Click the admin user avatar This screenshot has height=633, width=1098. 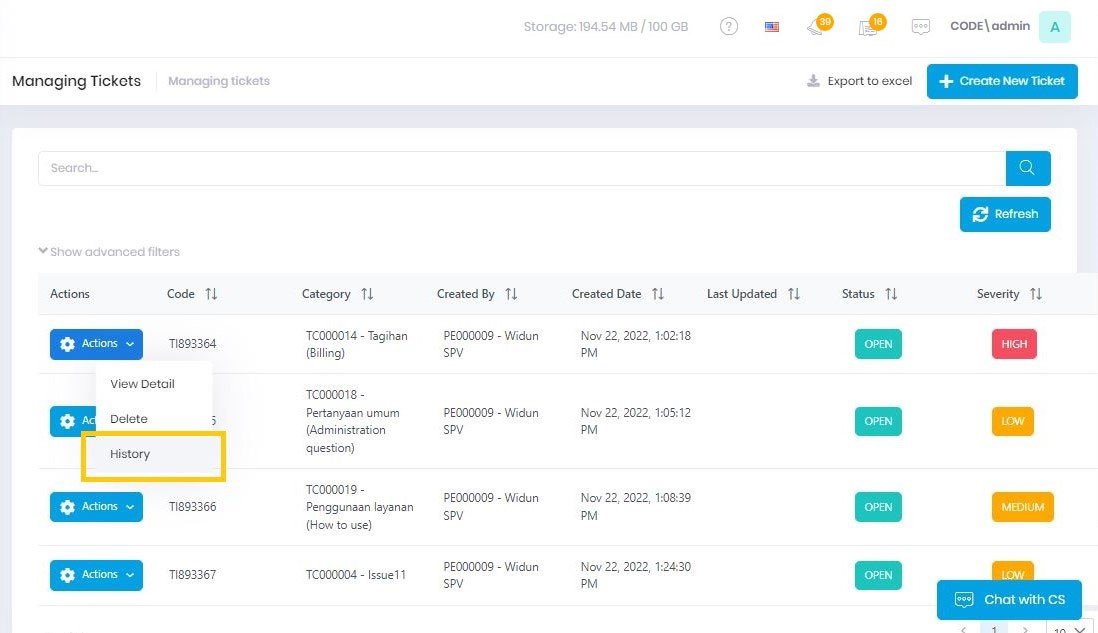pyautogui.click(x=1054, y=27)
